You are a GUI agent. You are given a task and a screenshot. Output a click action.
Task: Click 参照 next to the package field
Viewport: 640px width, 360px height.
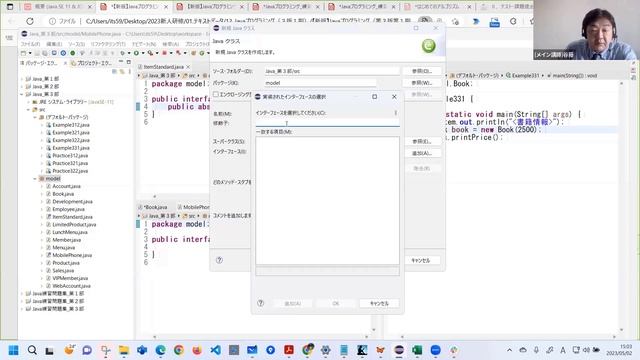[x=422, y=83]
